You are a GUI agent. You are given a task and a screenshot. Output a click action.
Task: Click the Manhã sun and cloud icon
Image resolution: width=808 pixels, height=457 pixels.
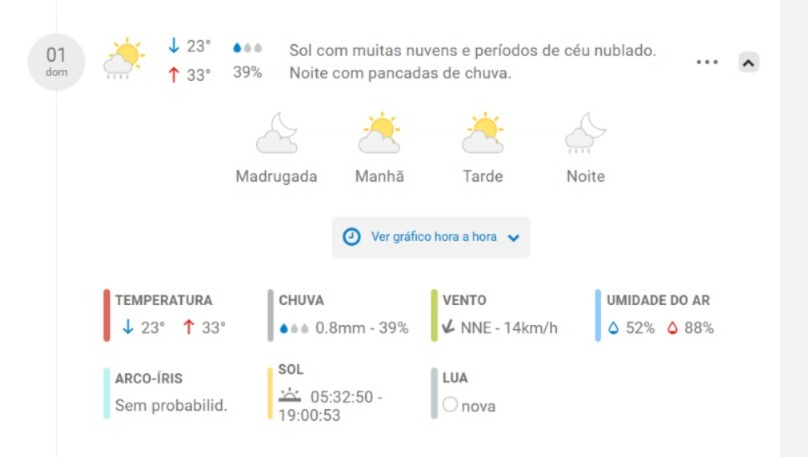click(380, 133)
